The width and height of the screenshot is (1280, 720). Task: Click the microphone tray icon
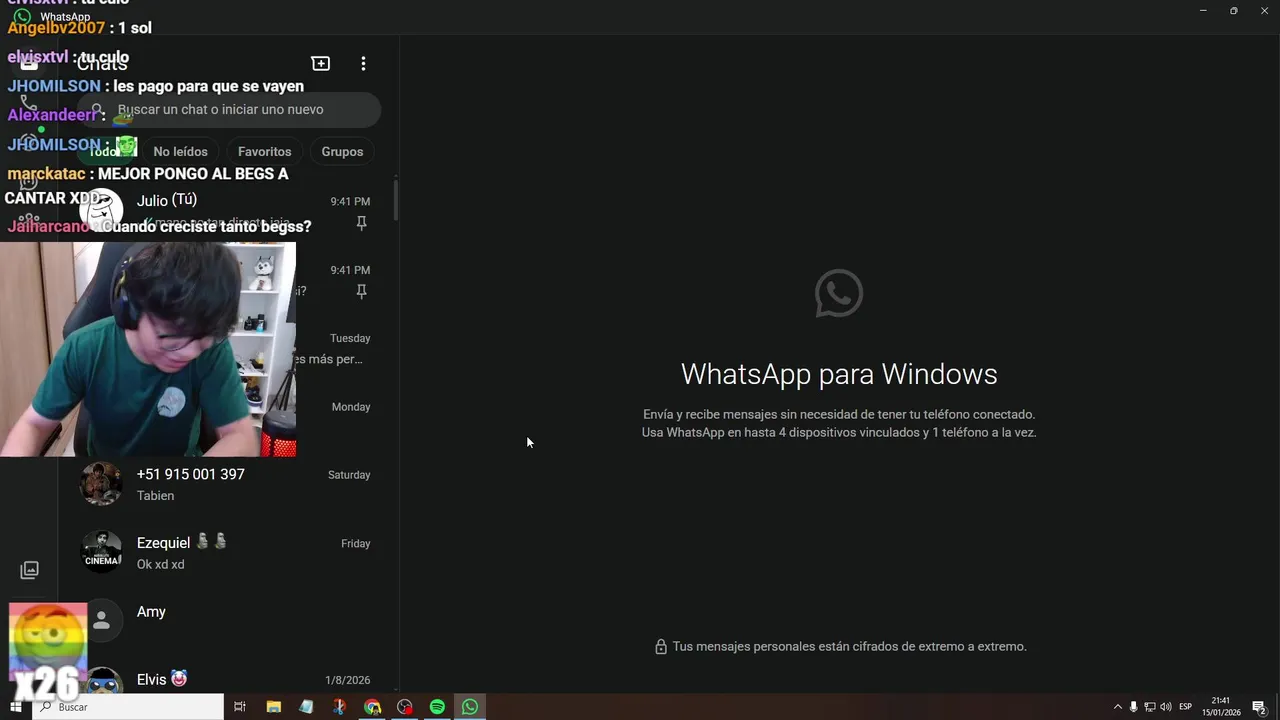tap(1133, 707)
